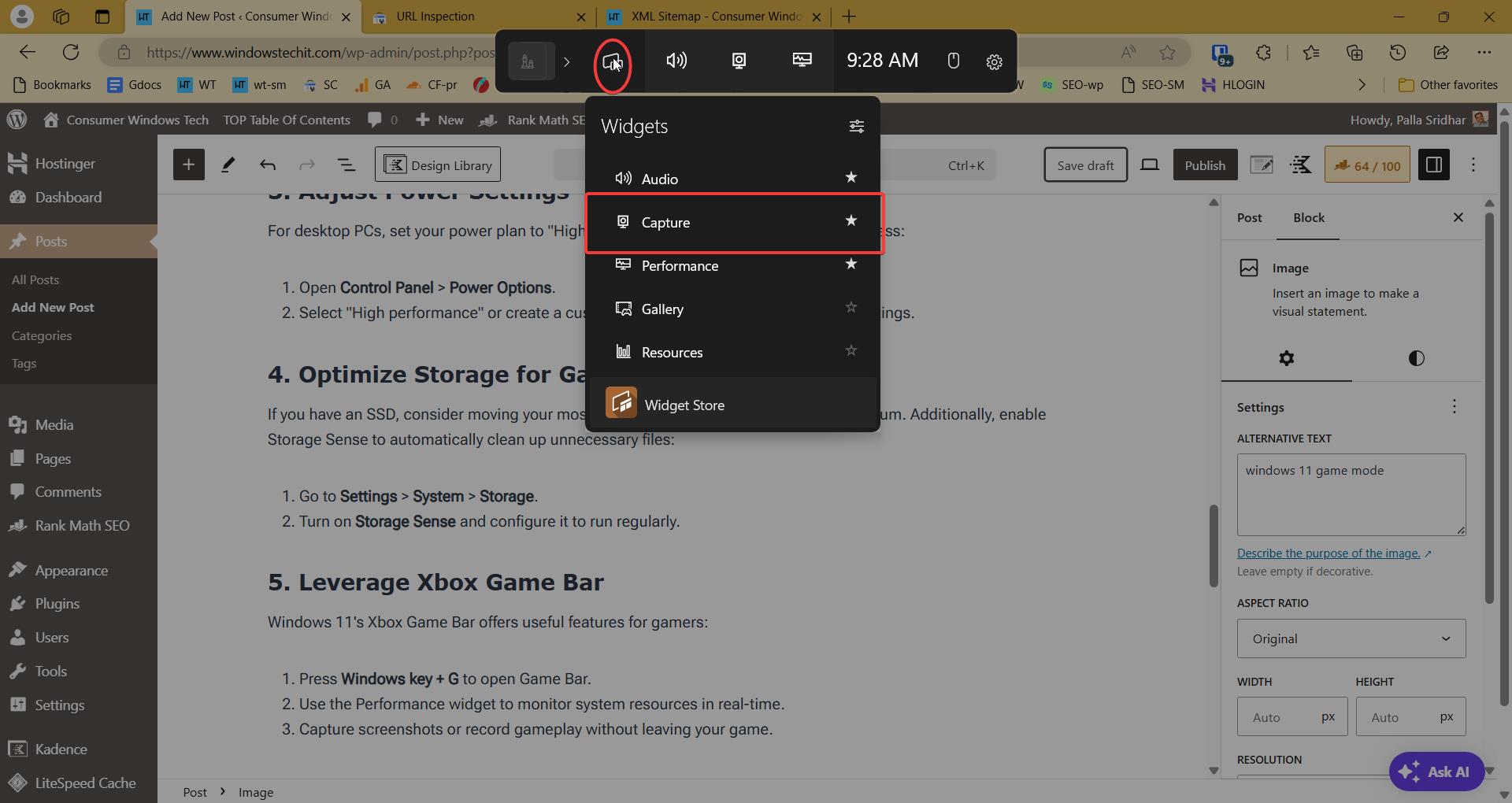1512x803 pixels.
Task: Redo the last edit
Action: (306, 165)
